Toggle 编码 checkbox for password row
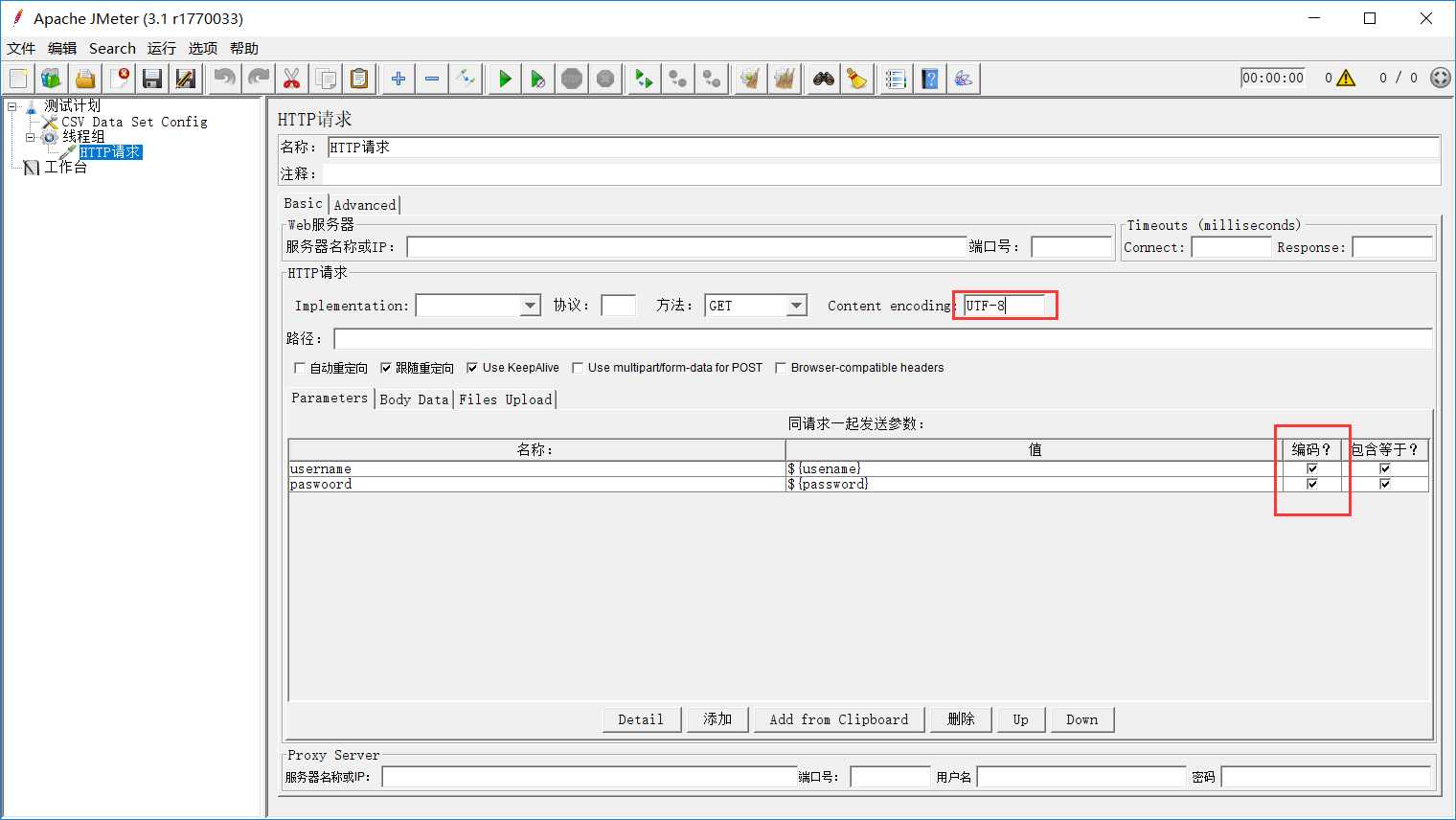 1312,484
